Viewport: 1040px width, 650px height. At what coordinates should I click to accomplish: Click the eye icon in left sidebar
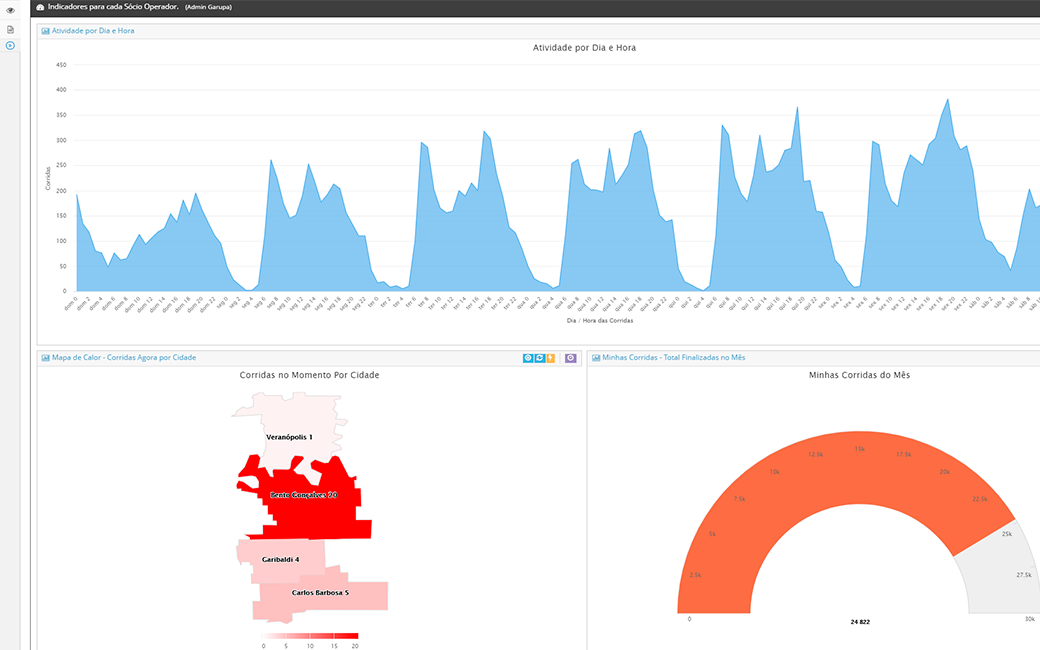point(10,10)
